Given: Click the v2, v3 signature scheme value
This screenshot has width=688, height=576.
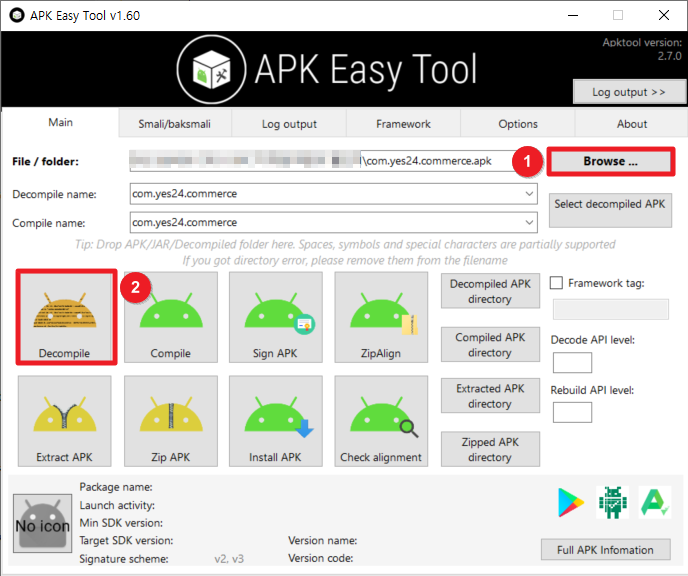Looking at the screenshot, I should coord(229,559).
